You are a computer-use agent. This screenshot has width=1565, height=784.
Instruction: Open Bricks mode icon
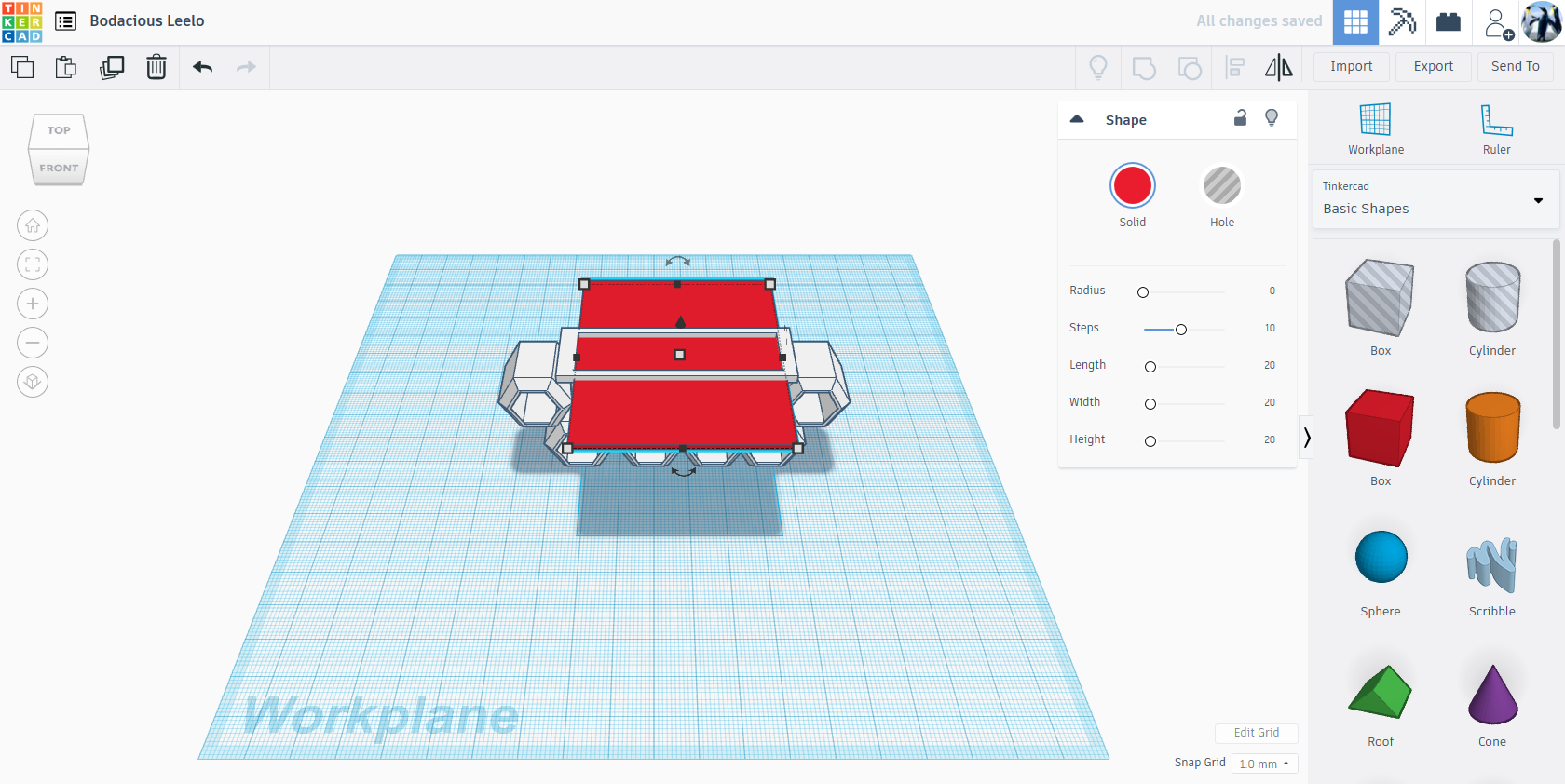[1449, 22]
